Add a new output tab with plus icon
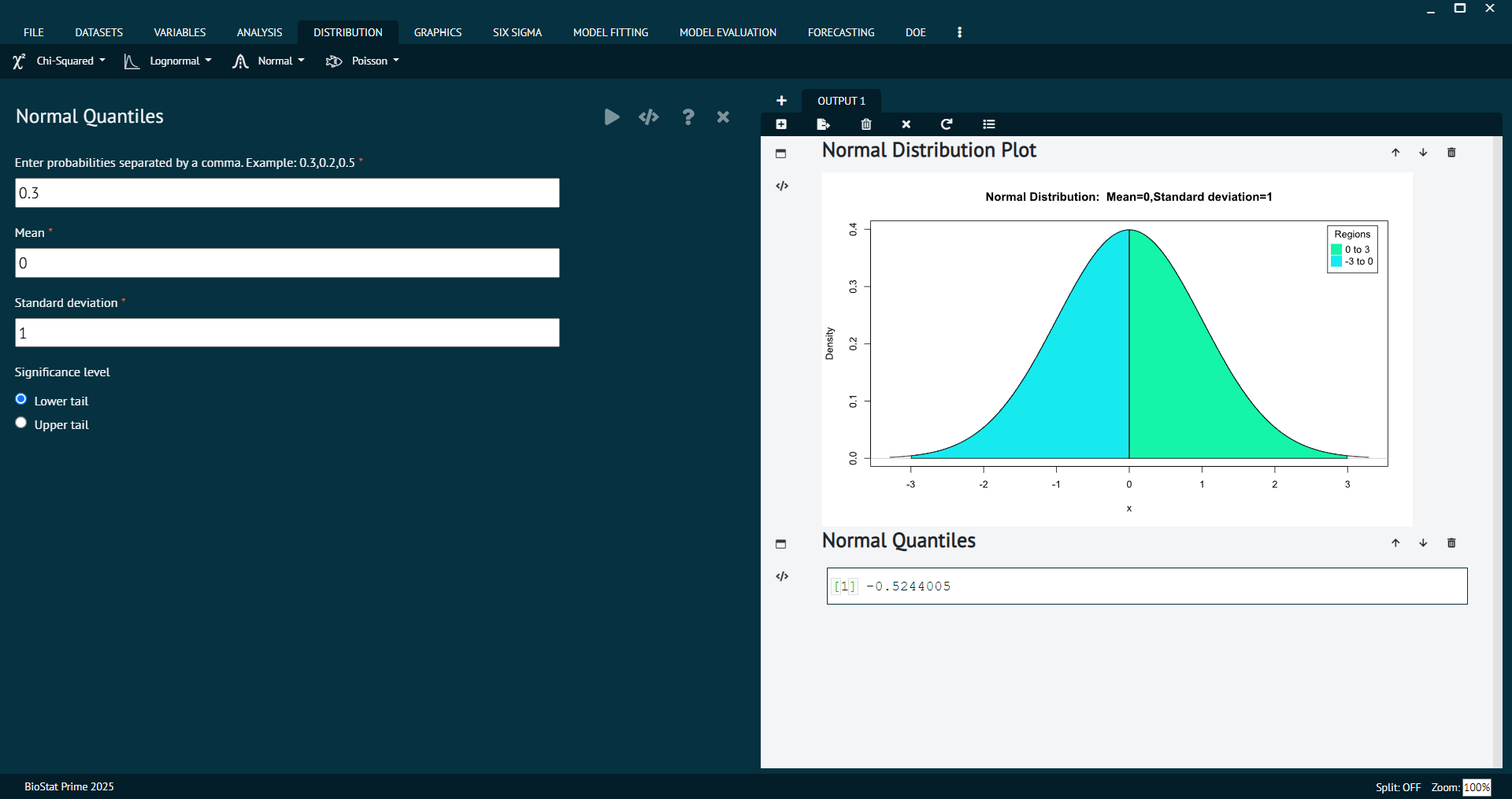 [x=781, y=101]
